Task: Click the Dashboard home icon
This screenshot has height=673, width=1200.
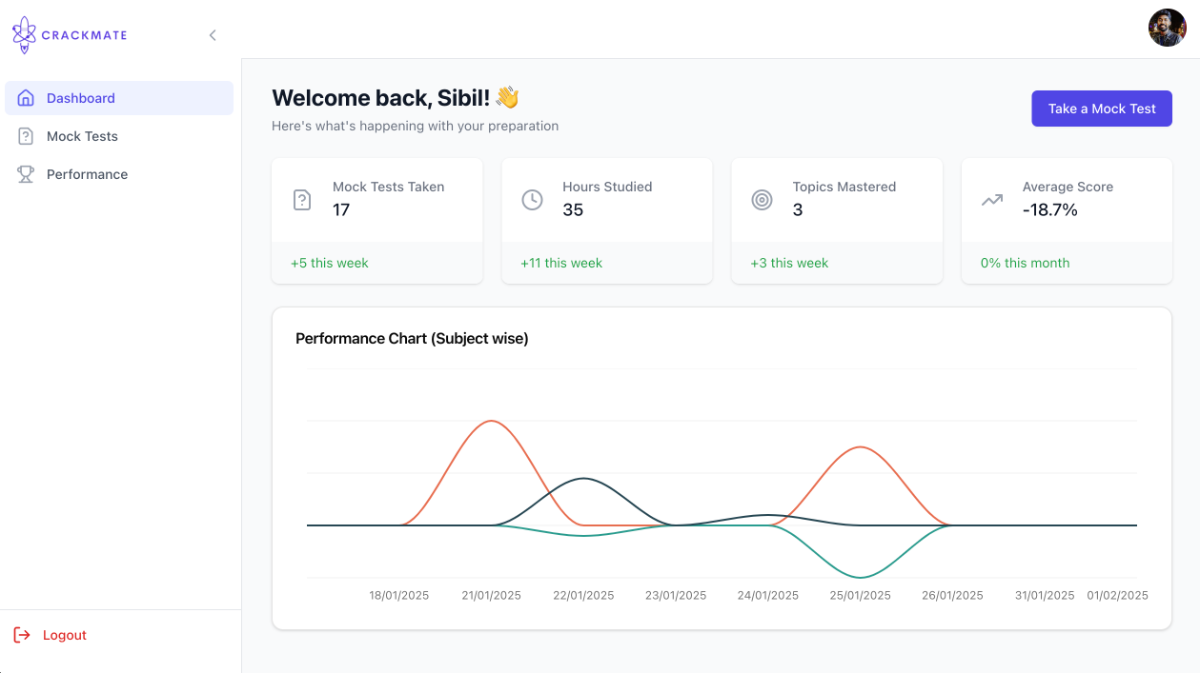Action: point(26,98)
